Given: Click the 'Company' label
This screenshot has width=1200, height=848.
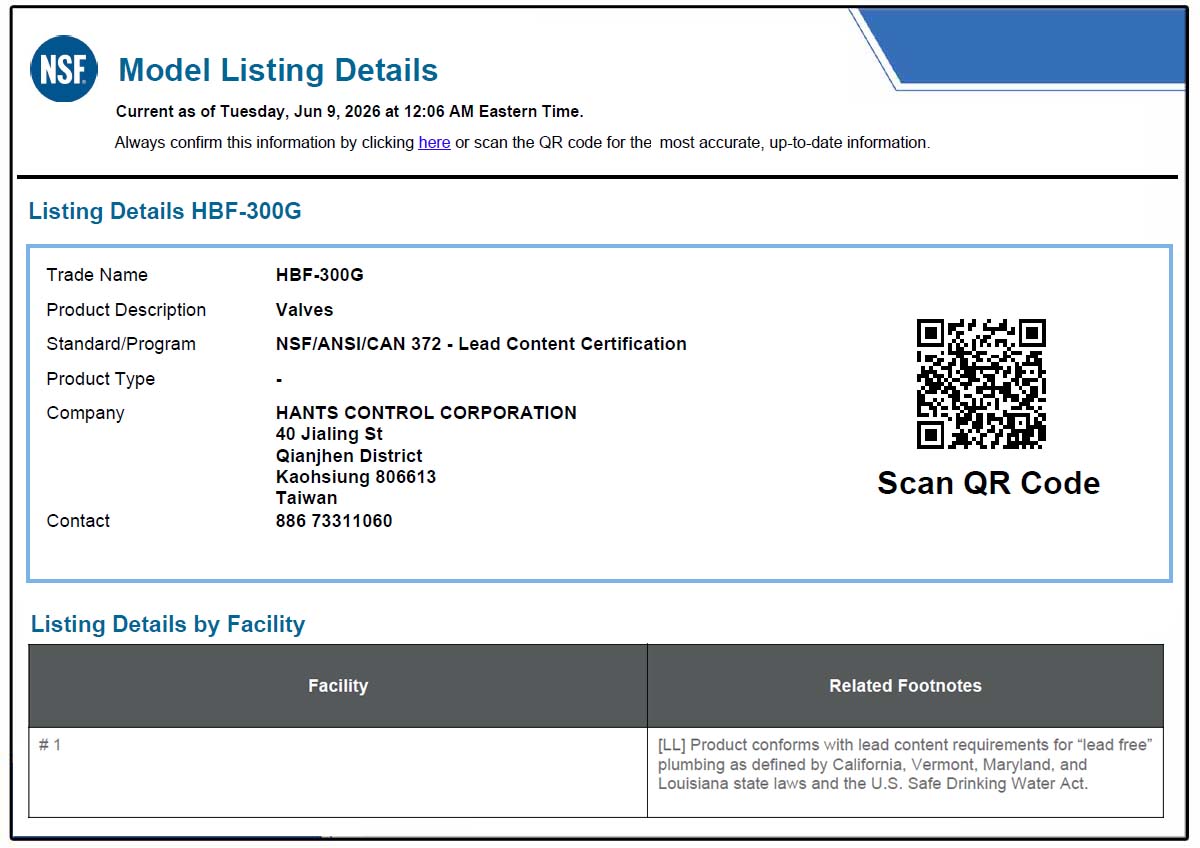Looking at the screenshot, I should [85, 413].
